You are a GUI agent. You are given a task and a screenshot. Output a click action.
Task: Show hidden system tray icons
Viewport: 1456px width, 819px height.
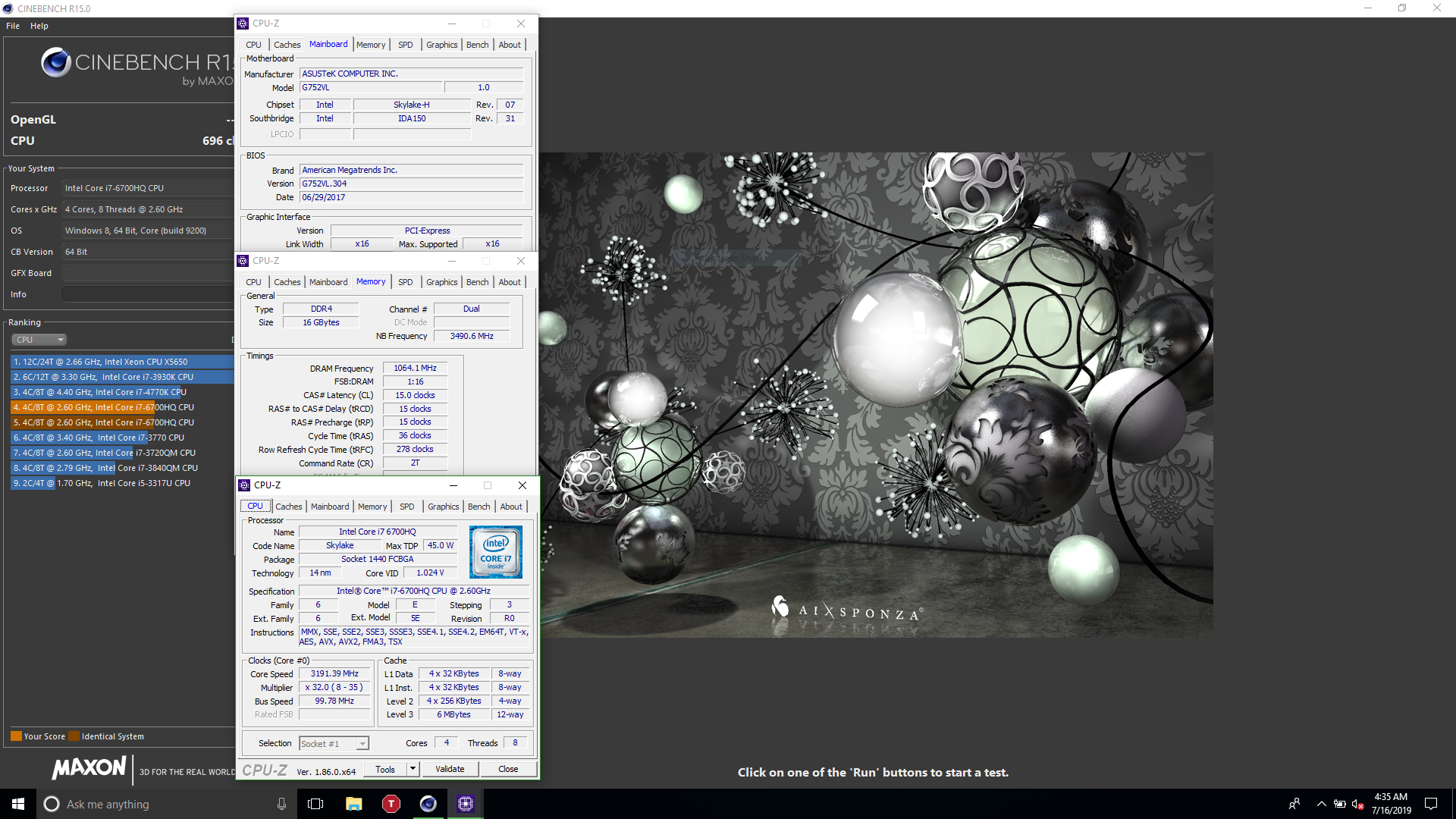coord(1321,804)
